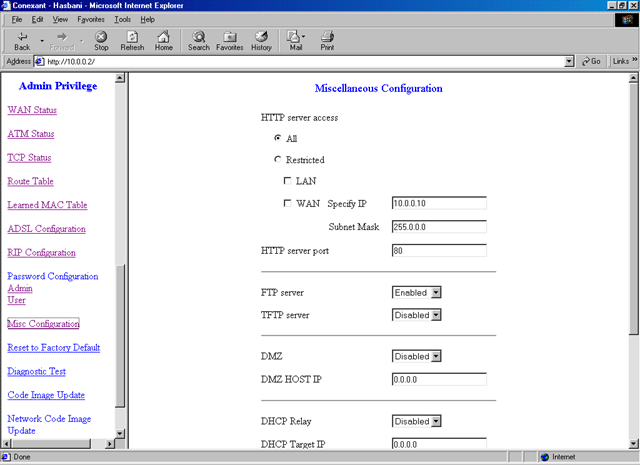This screenshot has height=465, width=640.
Task: Open the Help menu
Action: click(147, 19)
